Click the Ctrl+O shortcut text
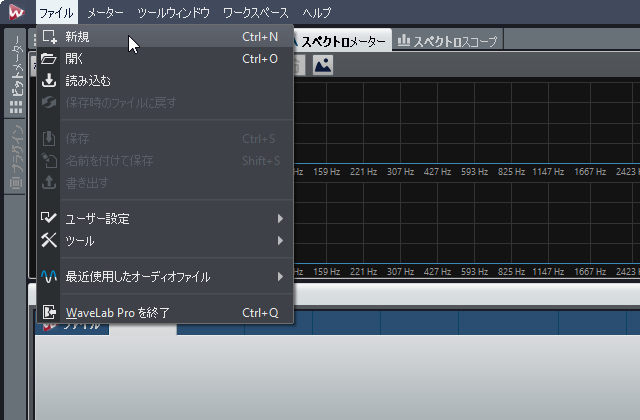Screen dimensions: 640x420 (260, 59)
